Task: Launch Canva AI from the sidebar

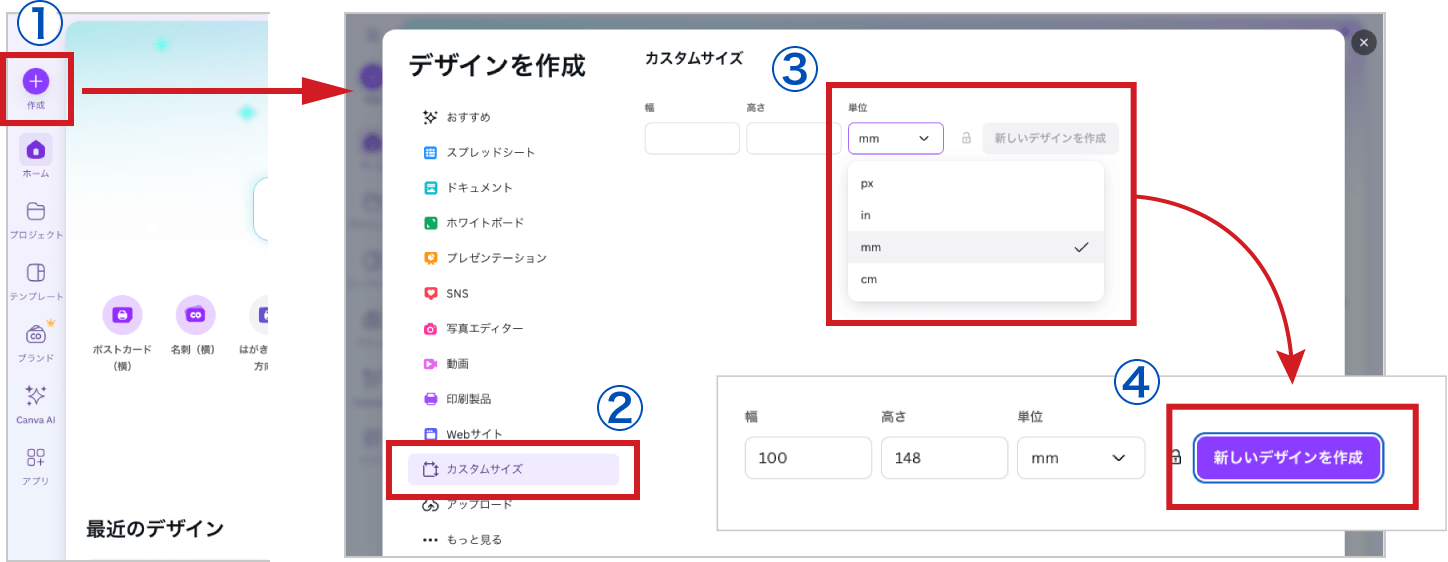Action: (36, 396)
